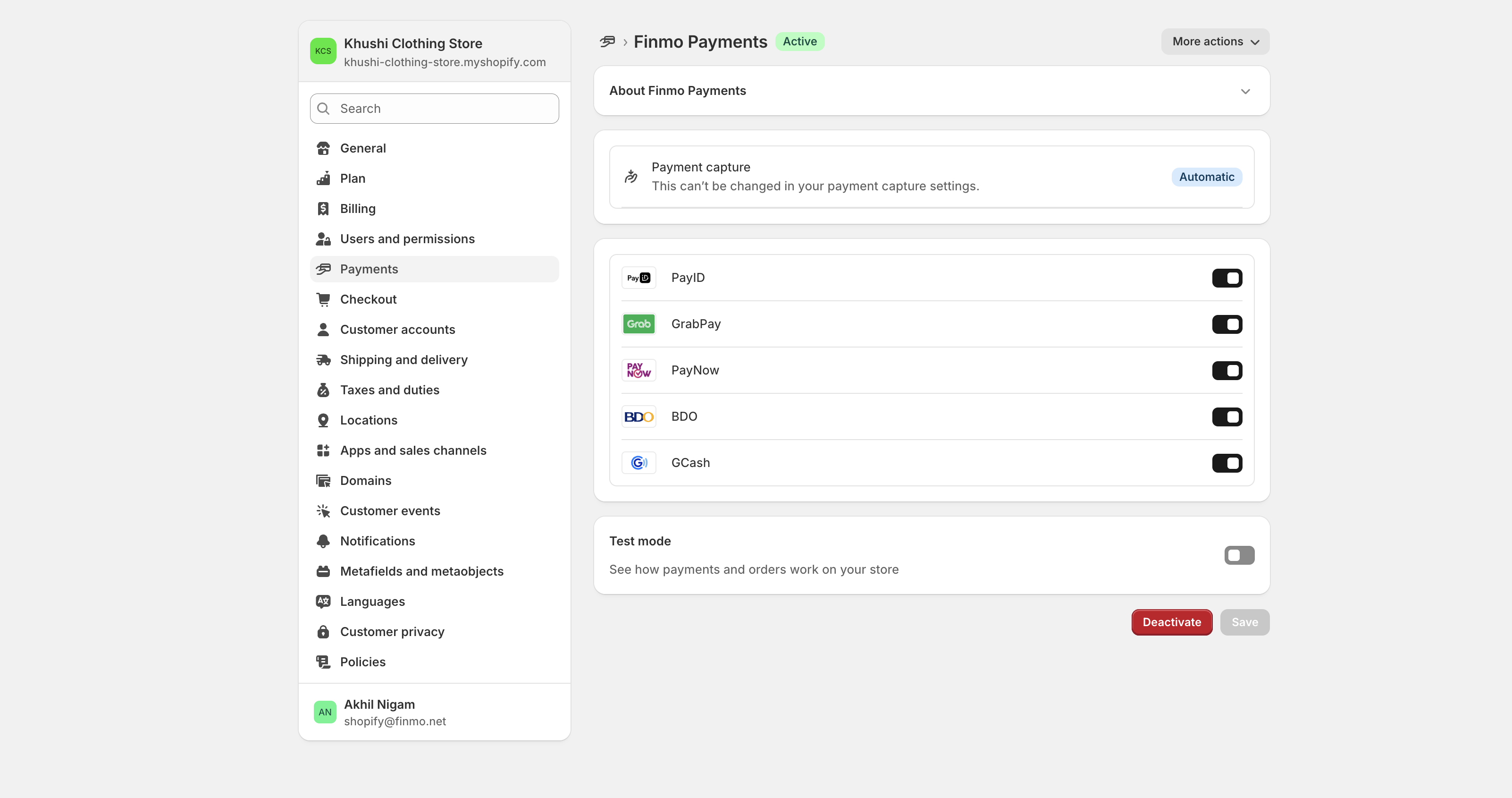Click the settings Search field

point(434,109)
